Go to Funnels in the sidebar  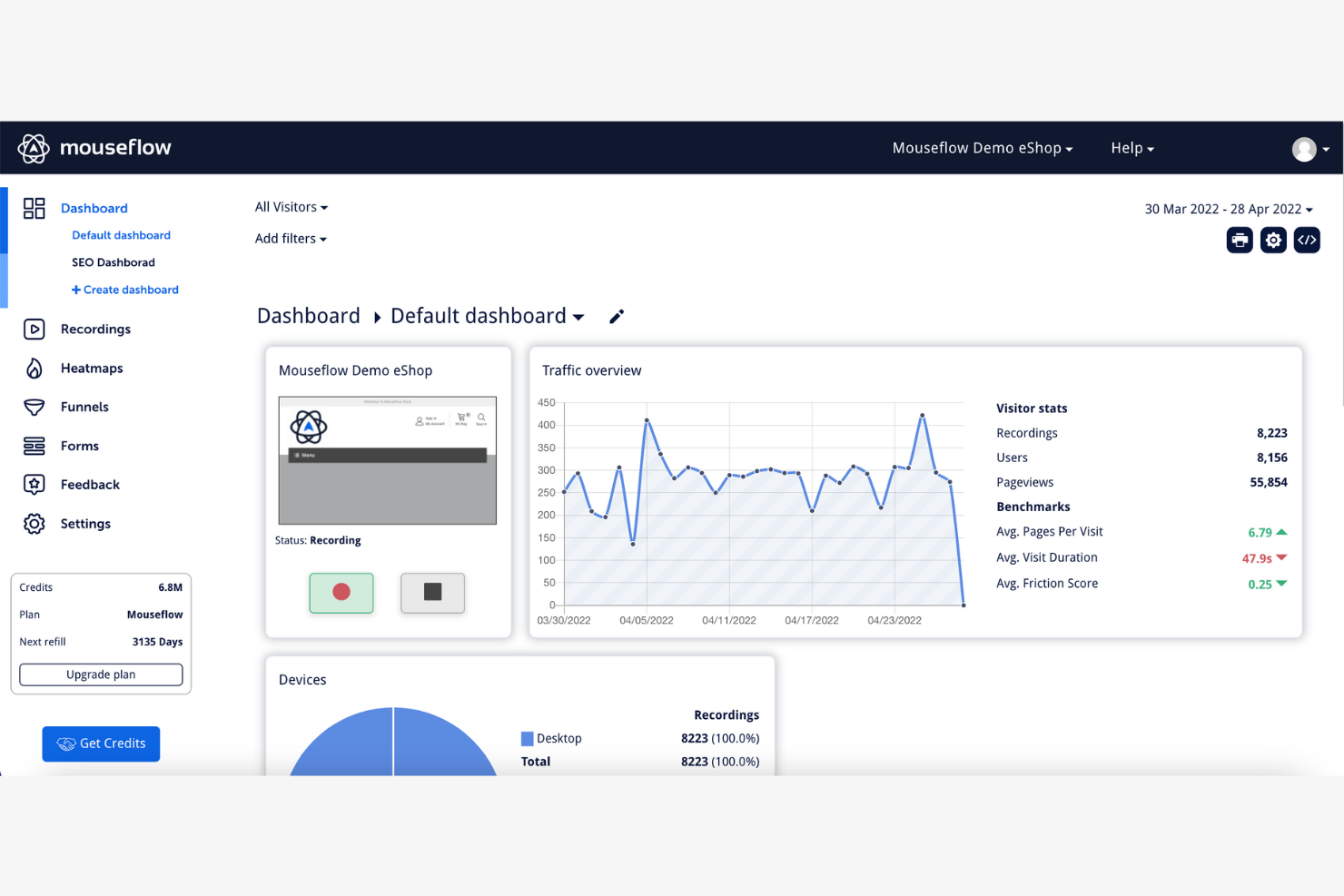[84, 407]
